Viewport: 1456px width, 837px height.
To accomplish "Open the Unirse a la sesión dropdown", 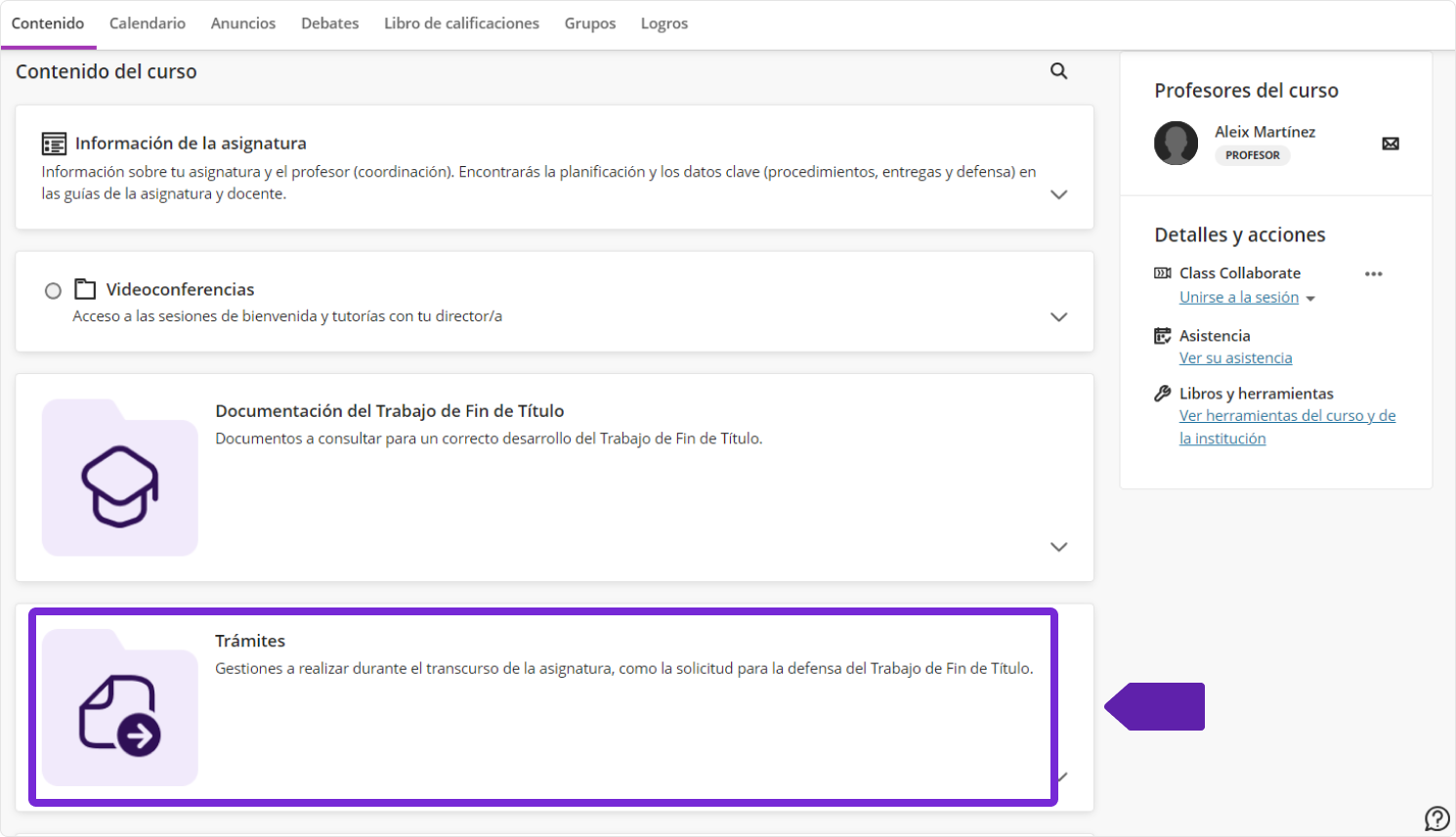I will click(1310, 299).
